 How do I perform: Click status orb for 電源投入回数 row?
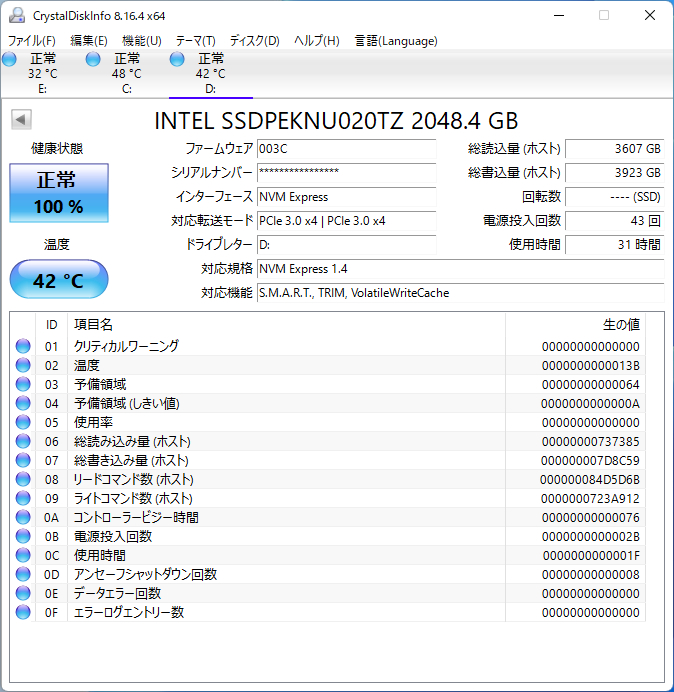(x=23, y=536)
